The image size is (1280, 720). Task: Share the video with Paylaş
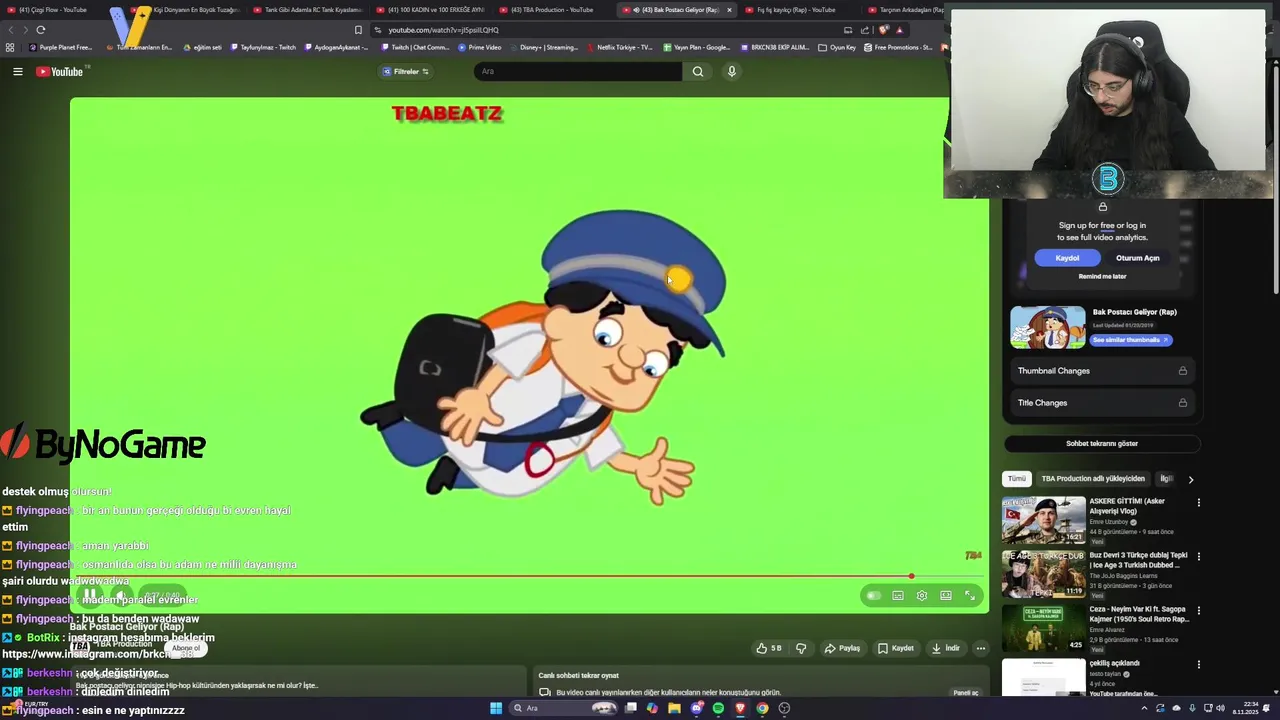click(842, 648)
